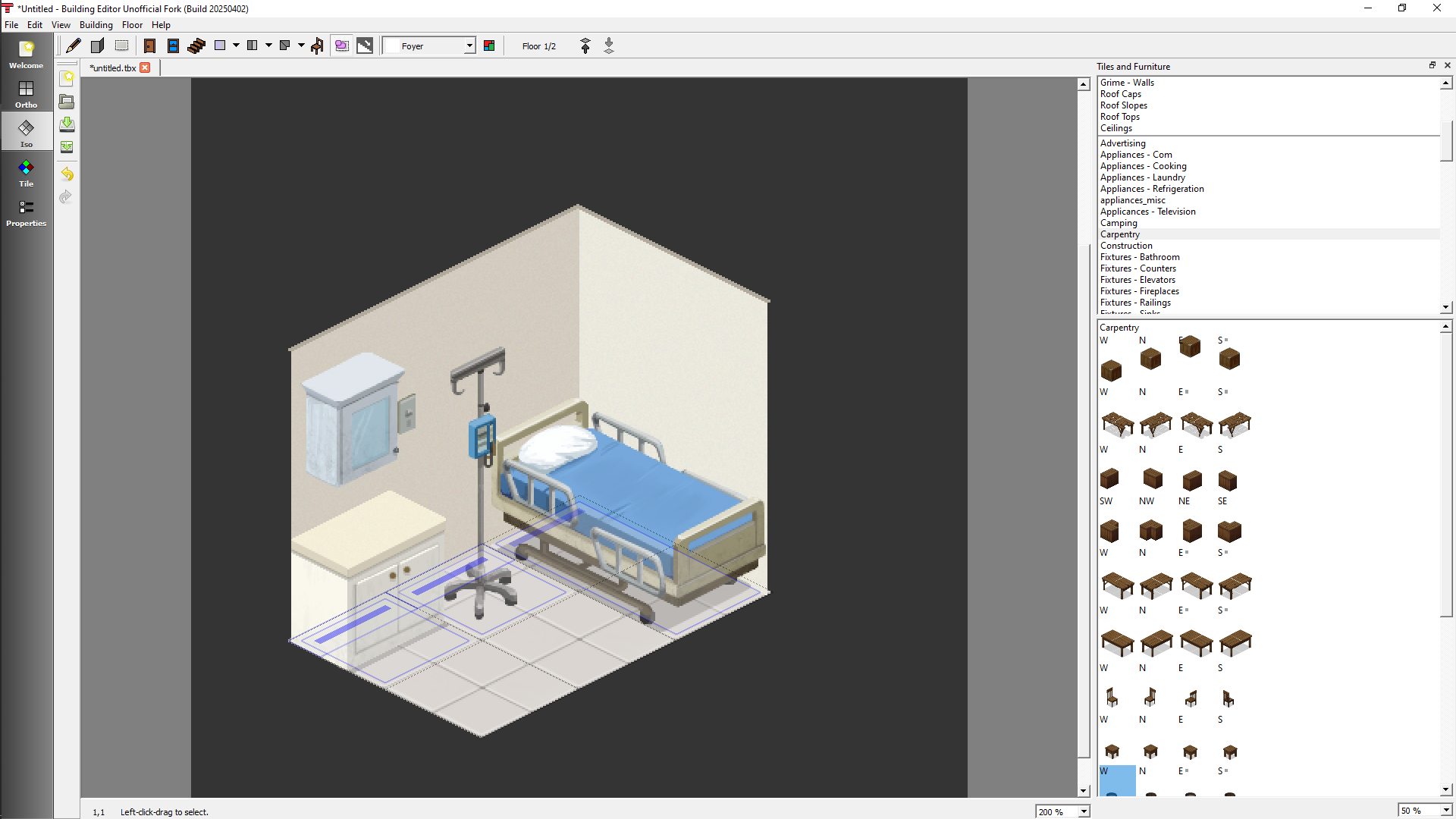1456x819 pixels.
Task: Select the door placement tool
Action: 149,45
